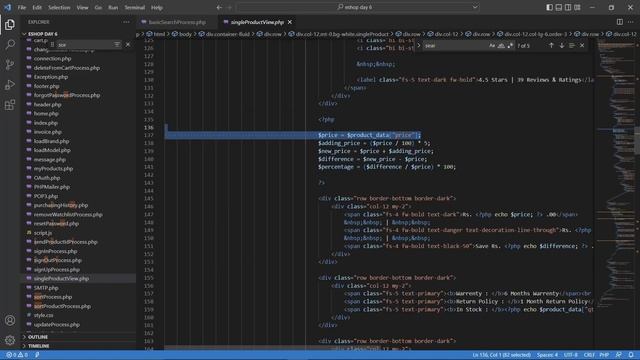This screenshot has height=360, width=640.
Task: Toggle filter mode in Explorer filter box
Action: click(117, 44)
